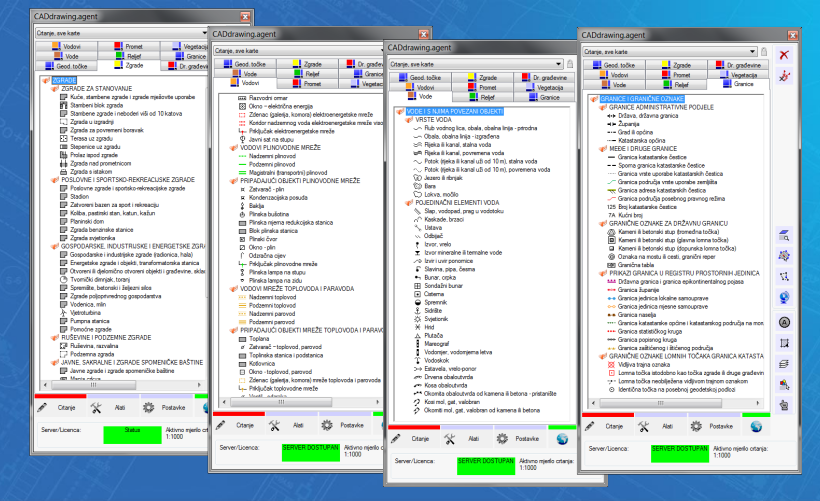Viewport: 820px width, 501px height.
Task: Click the blue globe icon in the right toolbar
Action: [784, 298]
